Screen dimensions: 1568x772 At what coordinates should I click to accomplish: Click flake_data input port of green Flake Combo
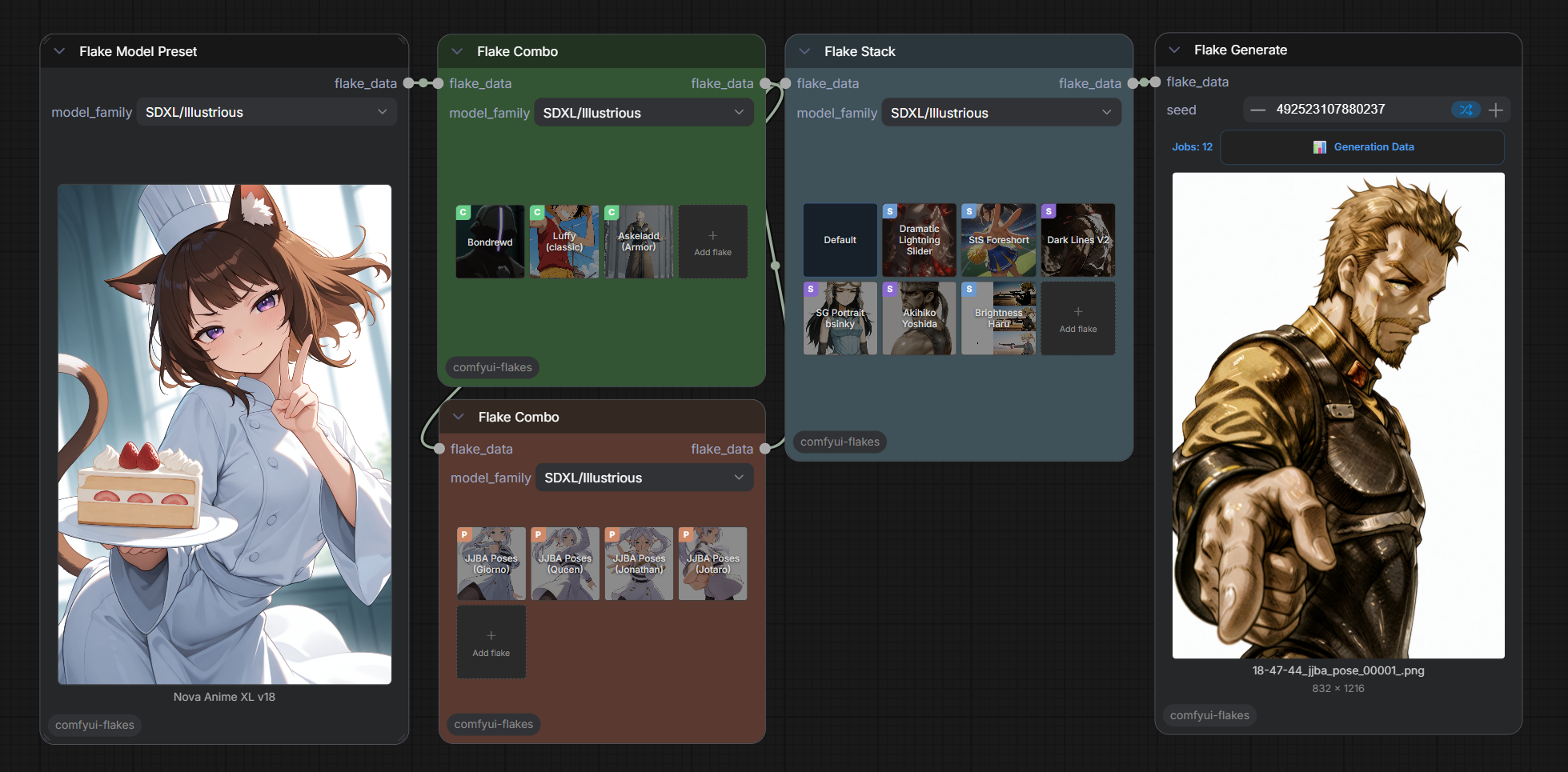point(438,83)
